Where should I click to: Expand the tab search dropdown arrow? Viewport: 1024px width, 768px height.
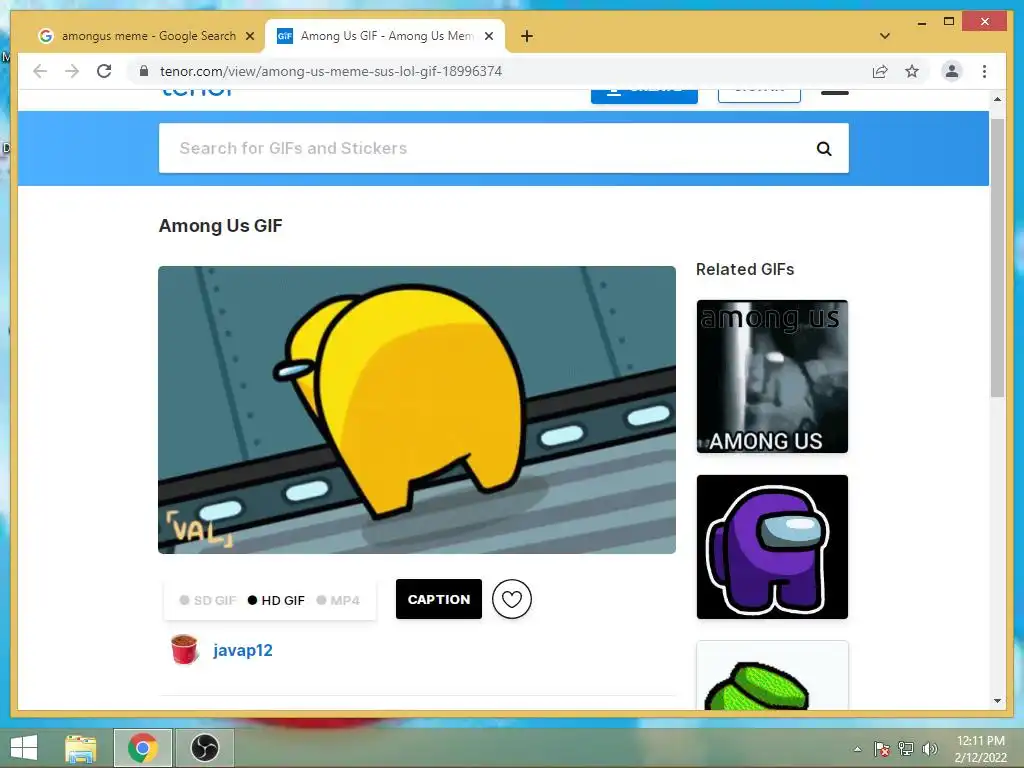pos(885,36)
